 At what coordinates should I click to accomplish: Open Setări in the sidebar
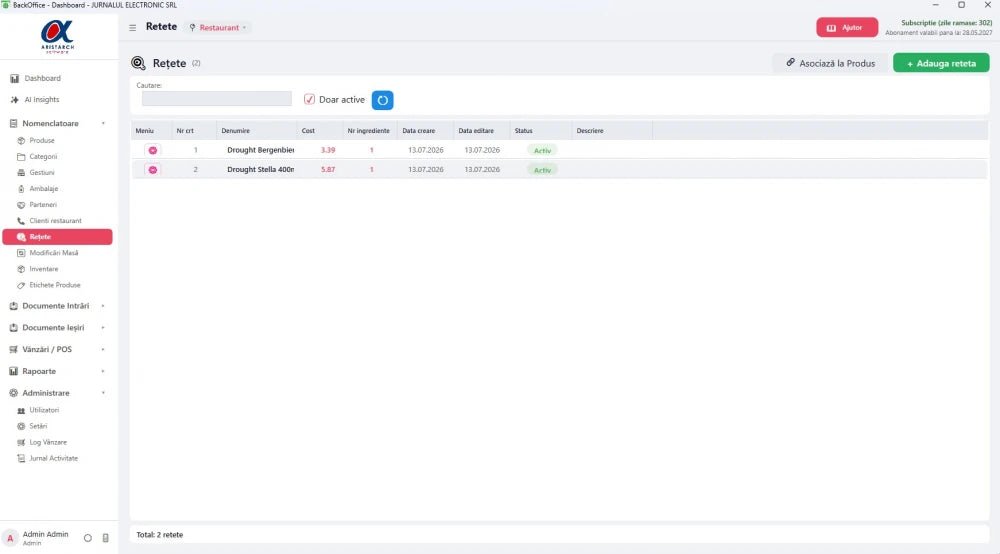[38, 426]
